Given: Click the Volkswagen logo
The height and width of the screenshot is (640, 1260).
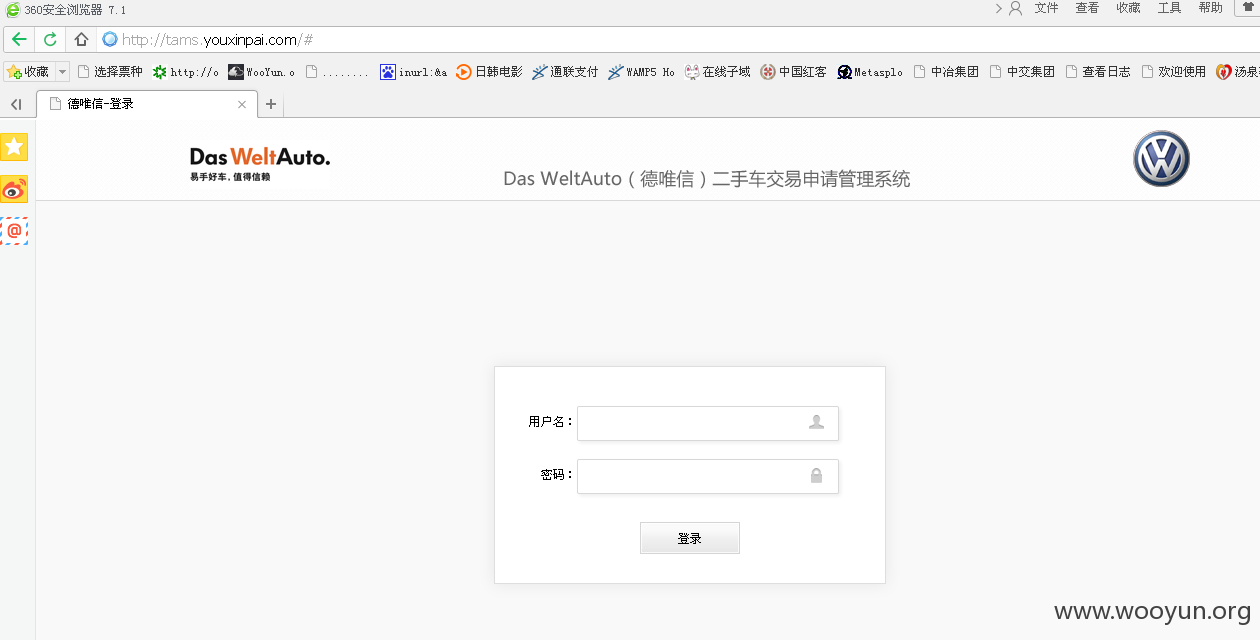Looking at the screenshot, I should [1161, 159].
